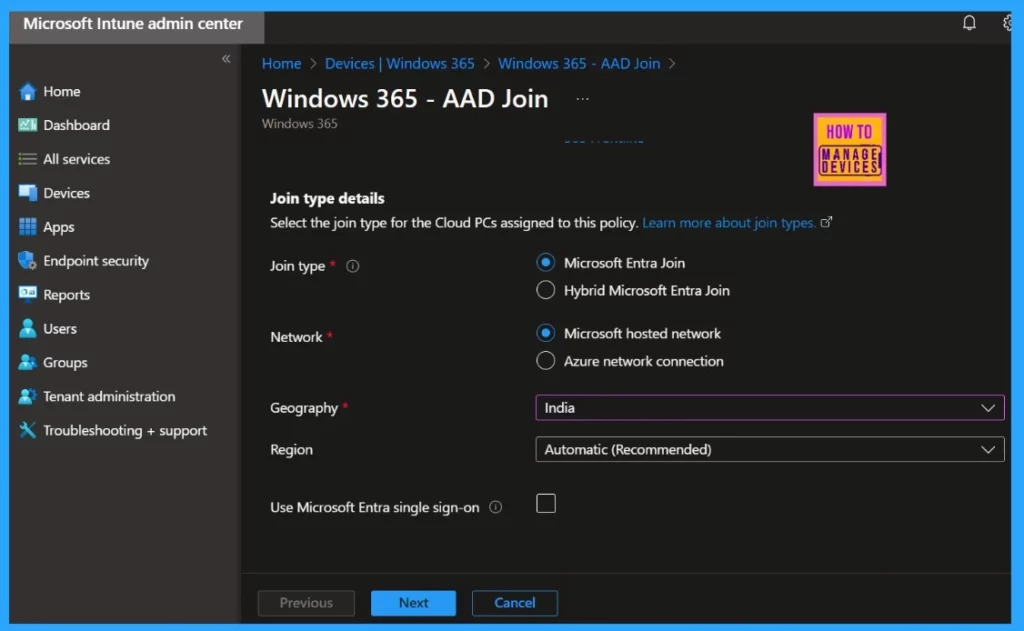
Task: Click the Next button
Action: click(413, 603)
